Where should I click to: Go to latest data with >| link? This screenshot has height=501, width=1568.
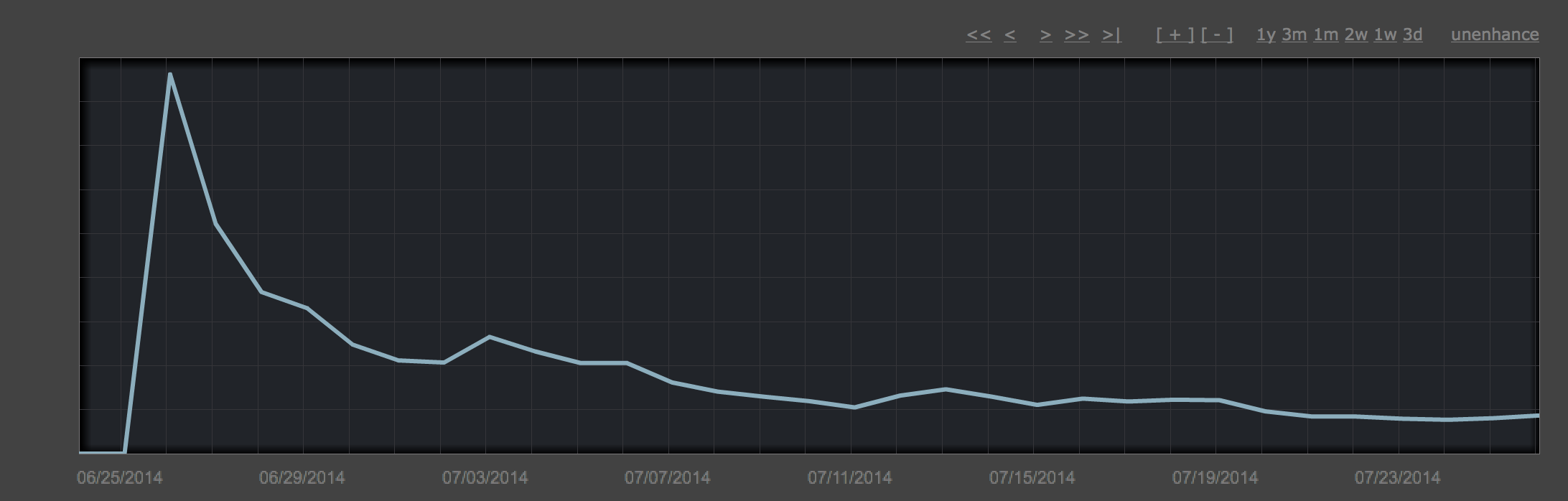click(x=1111, y=34)
